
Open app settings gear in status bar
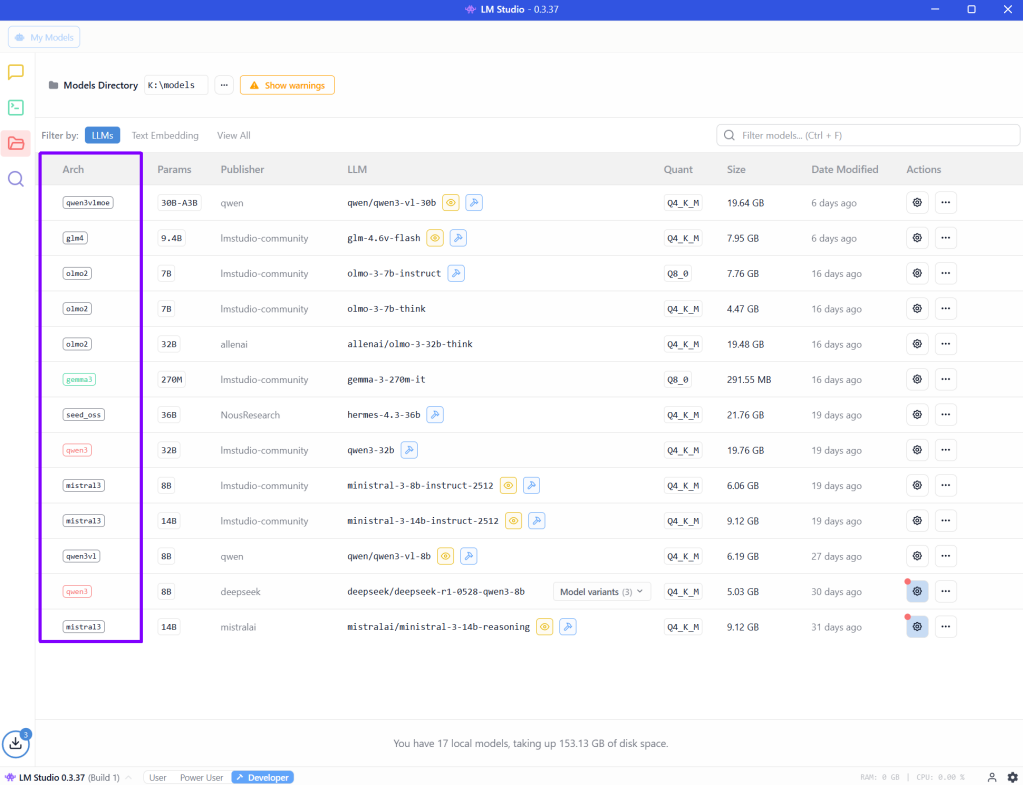pyautogui.click(x=1012, y=777)
